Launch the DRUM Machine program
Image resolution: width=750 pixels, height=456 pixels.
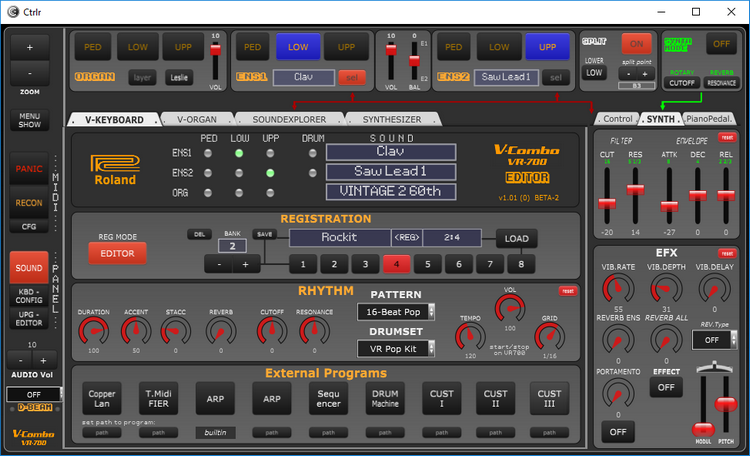pyautogui.click(x=385, y=398)
